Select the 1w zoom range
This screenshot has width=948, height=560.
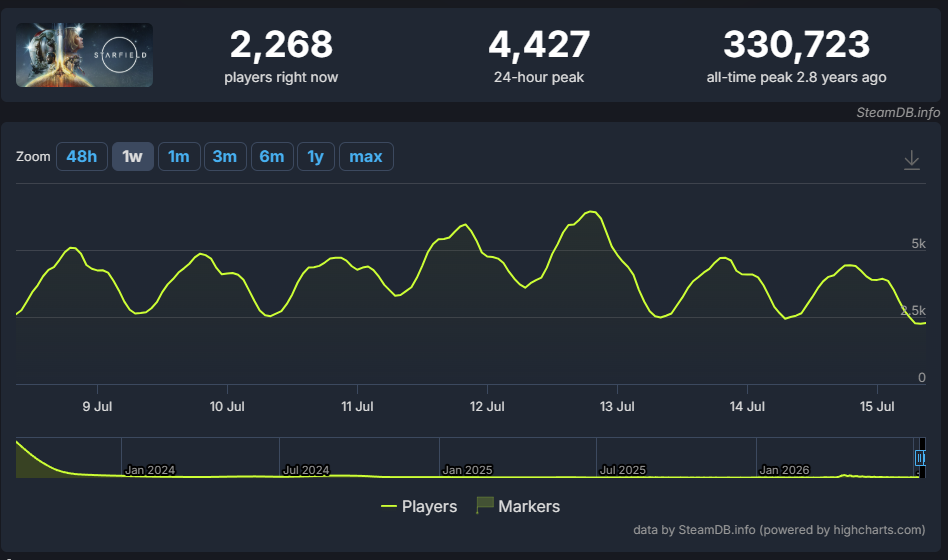click(132, 157)
